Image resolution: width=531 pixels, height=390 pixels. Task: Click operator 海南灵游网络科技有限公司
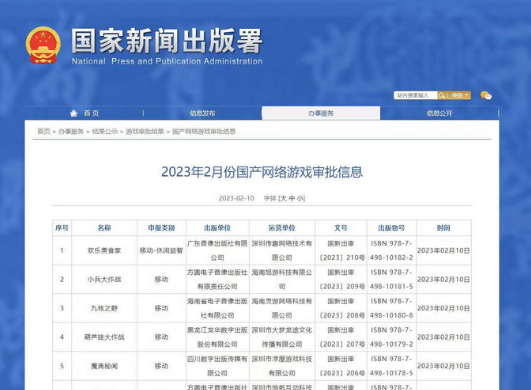click(282, 308)
